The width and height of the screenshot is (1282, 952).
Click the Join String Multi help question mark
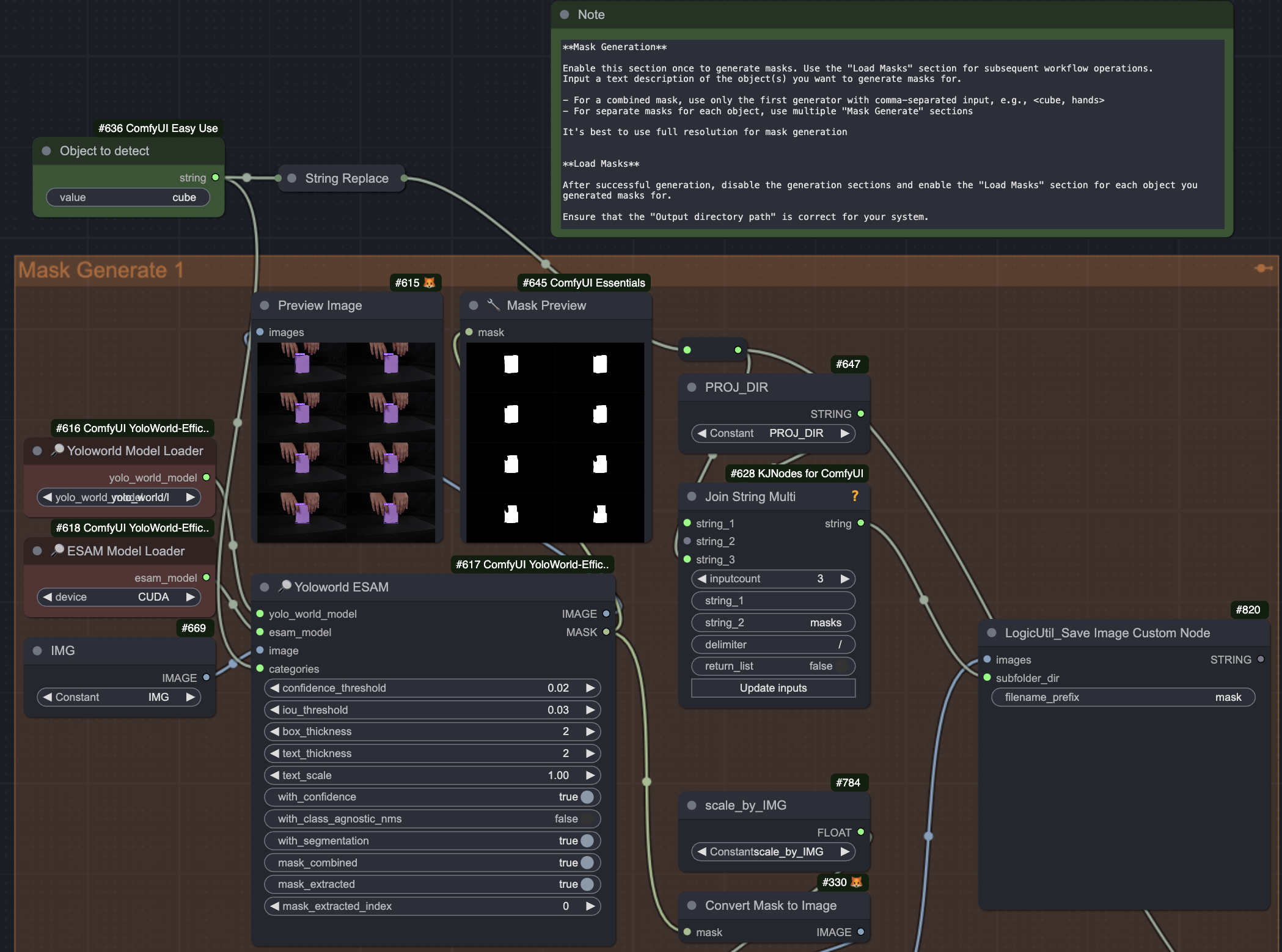click(855, 496)
